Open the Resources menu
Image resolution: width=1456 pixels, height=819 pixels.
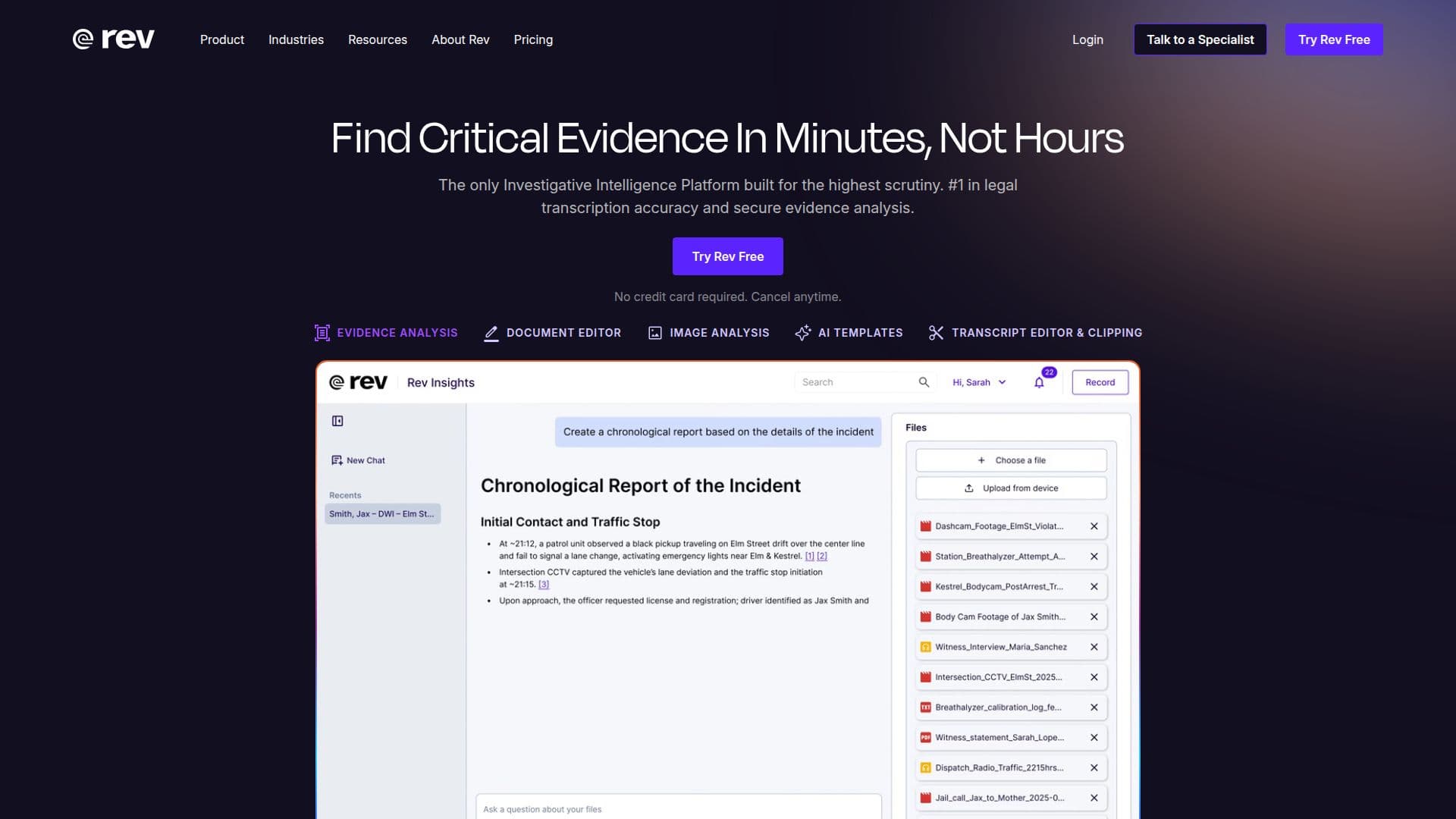tap(378, 39)
